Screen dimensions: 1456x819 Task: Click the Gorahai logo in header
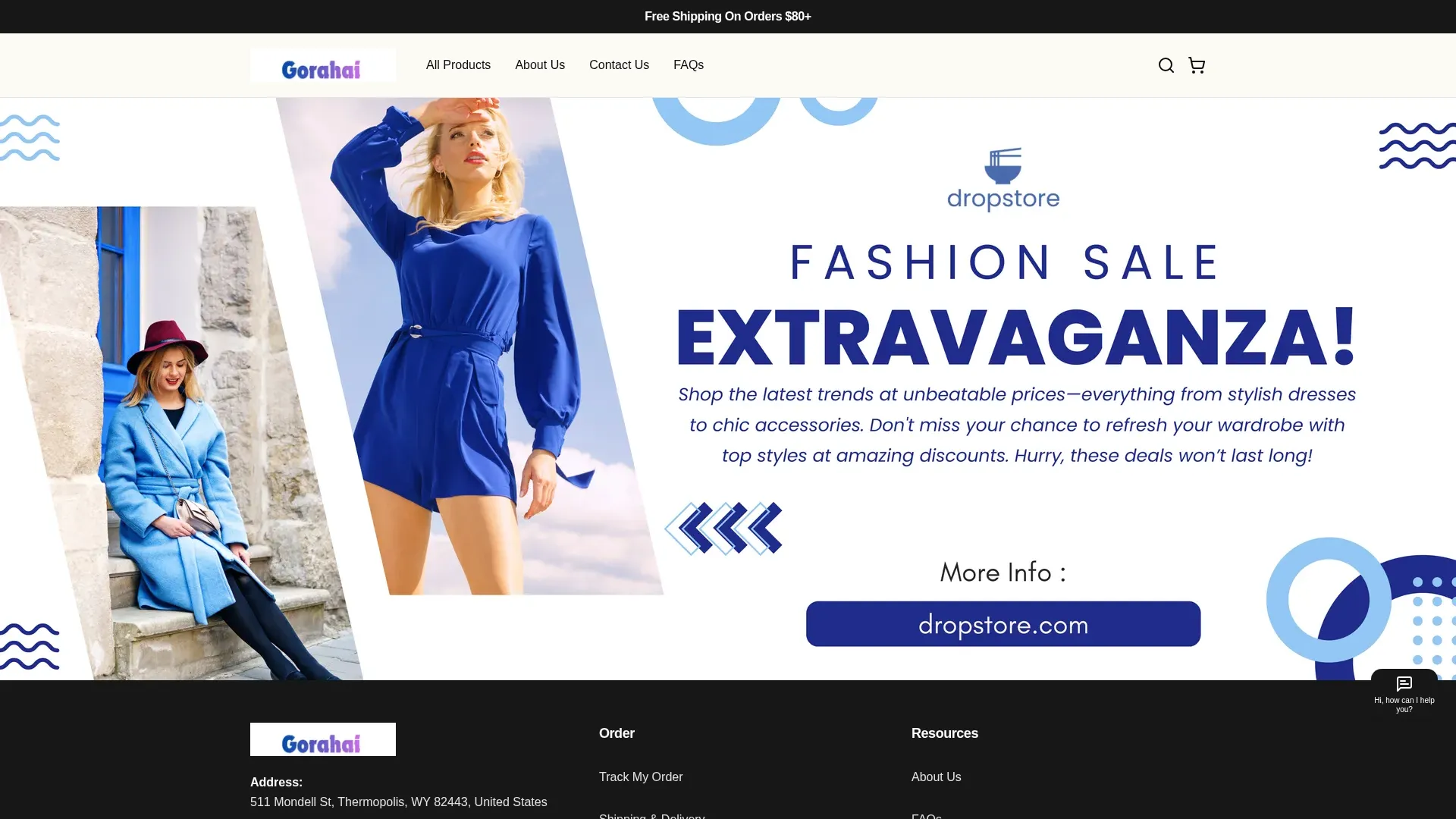coord(323,65)
